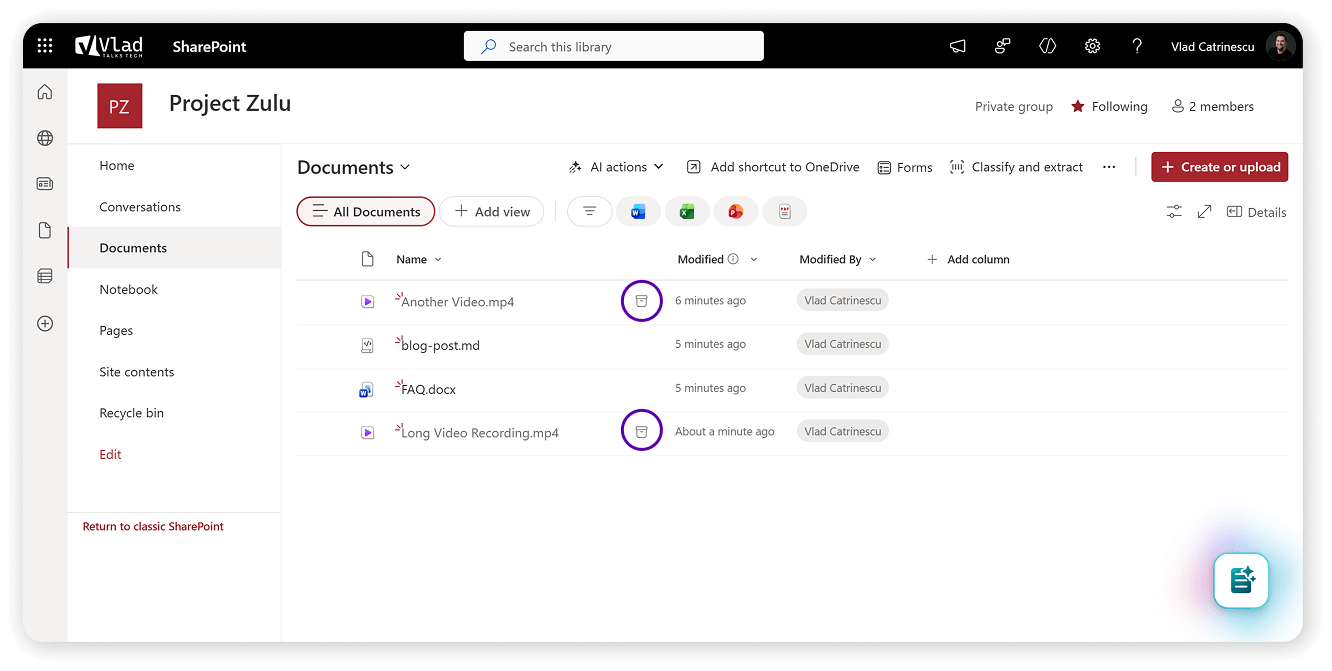
Task: Select the All Documents view tab
Action: [366, 212]
